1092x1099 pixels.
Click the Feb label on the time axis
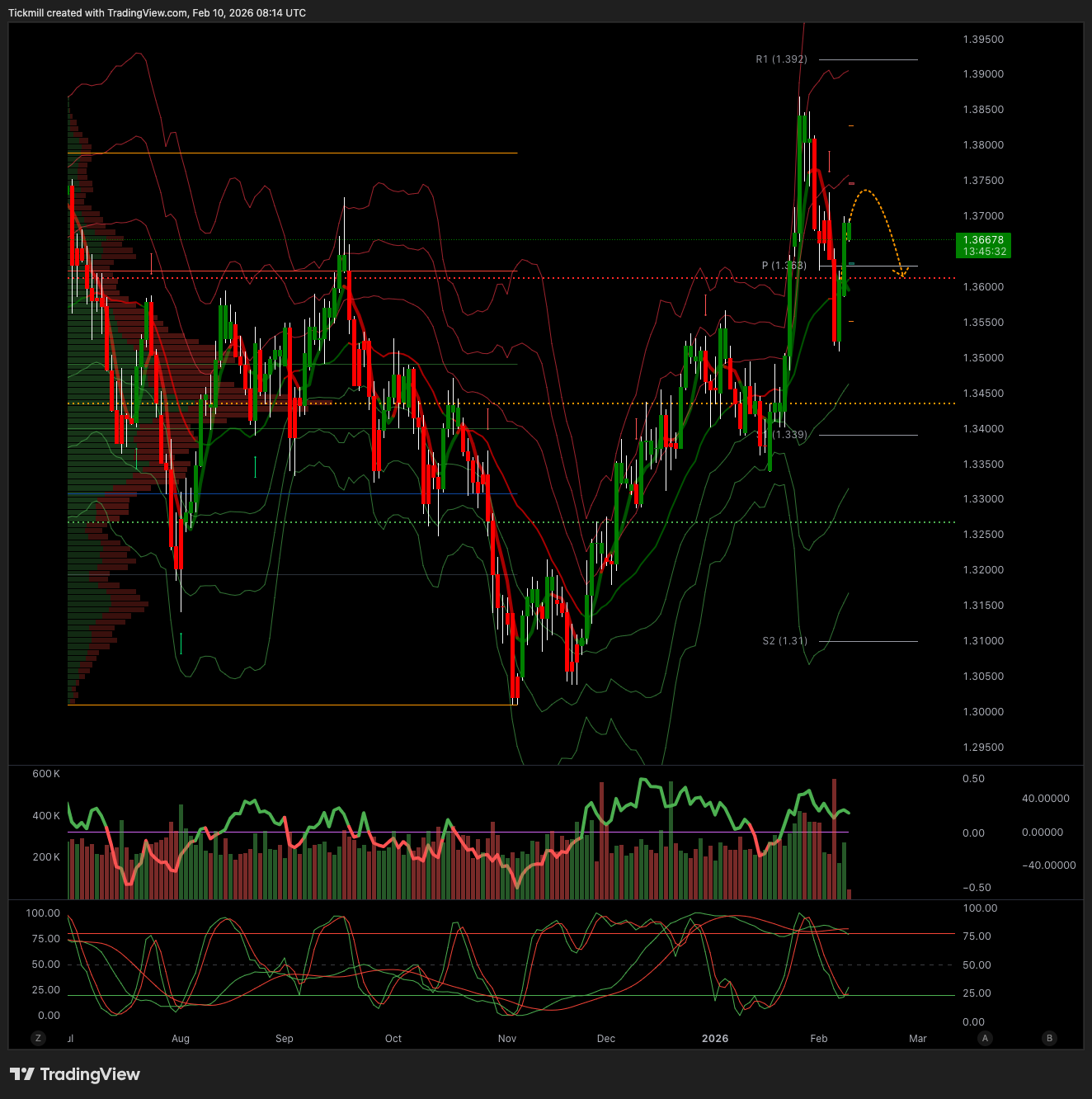pyautogui.click(x=818, y=1039)
